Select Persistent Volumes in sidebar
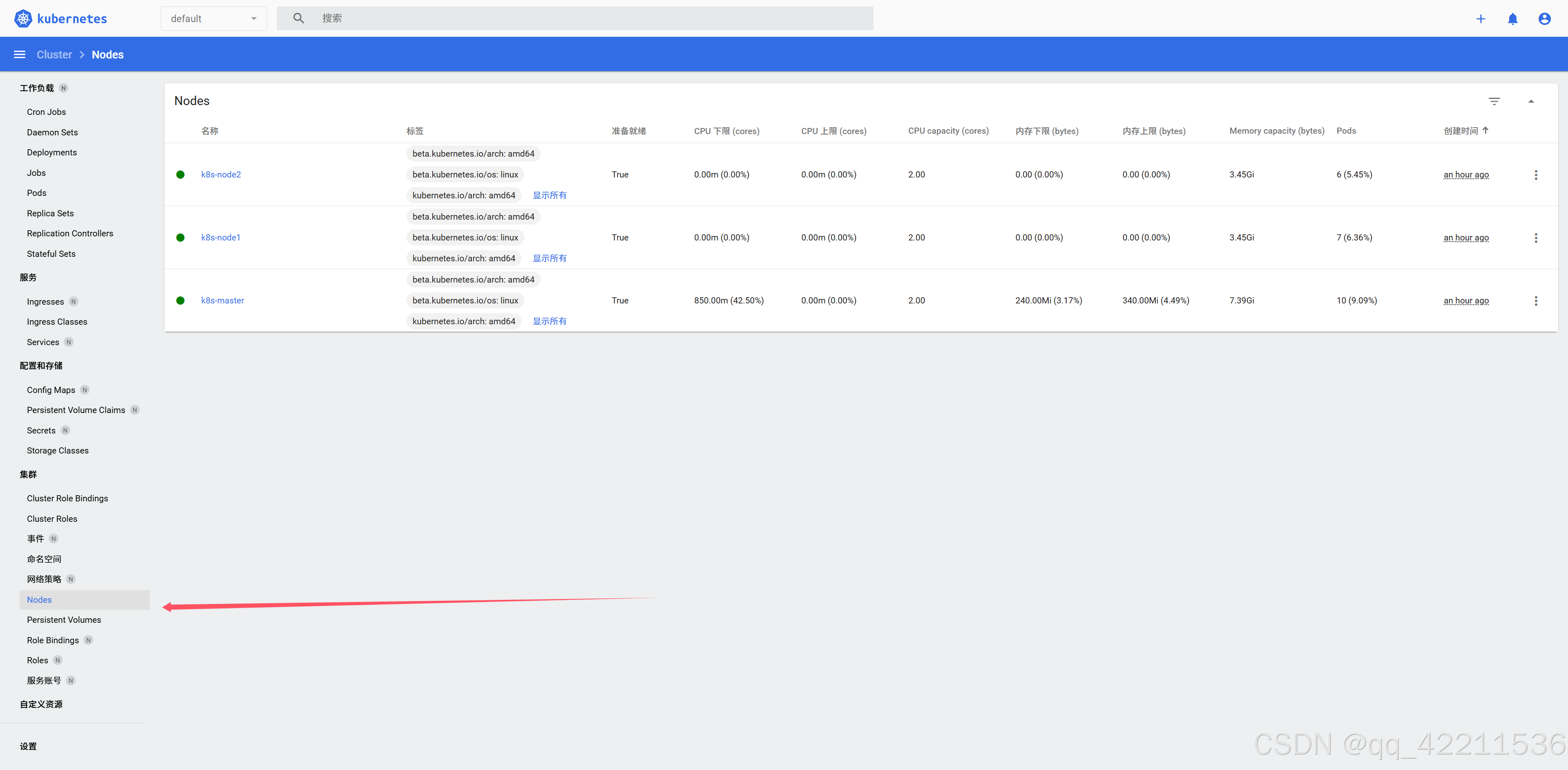1568x770 pixels. coord(64,620)
